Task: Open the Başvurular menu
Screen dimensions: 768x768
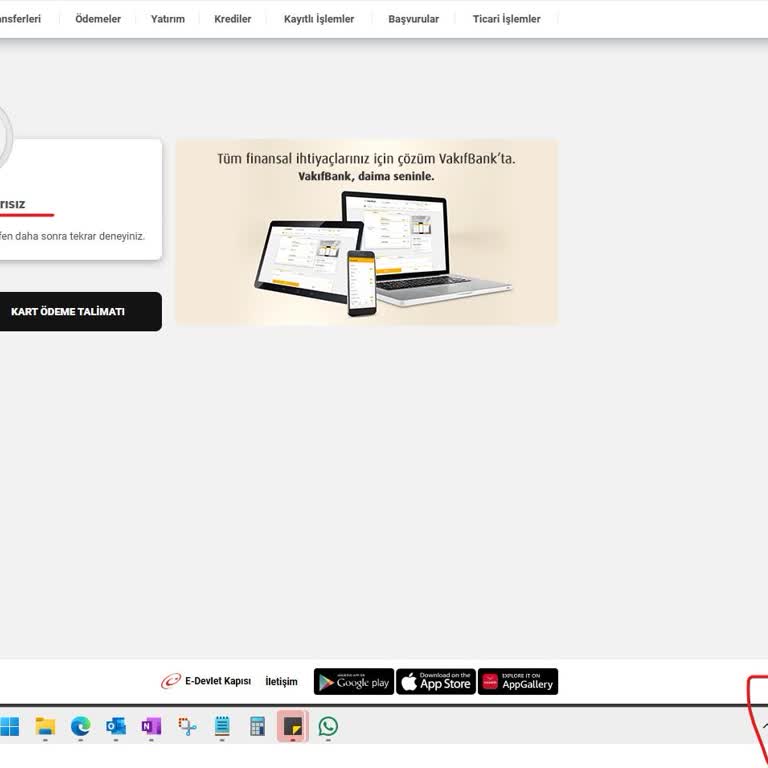Action: pos(413,19)
